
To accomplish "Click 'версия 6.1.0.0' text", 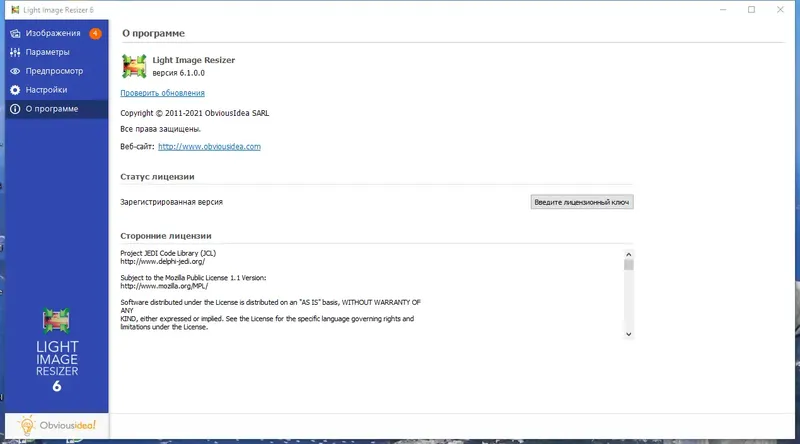I will 179,73.
